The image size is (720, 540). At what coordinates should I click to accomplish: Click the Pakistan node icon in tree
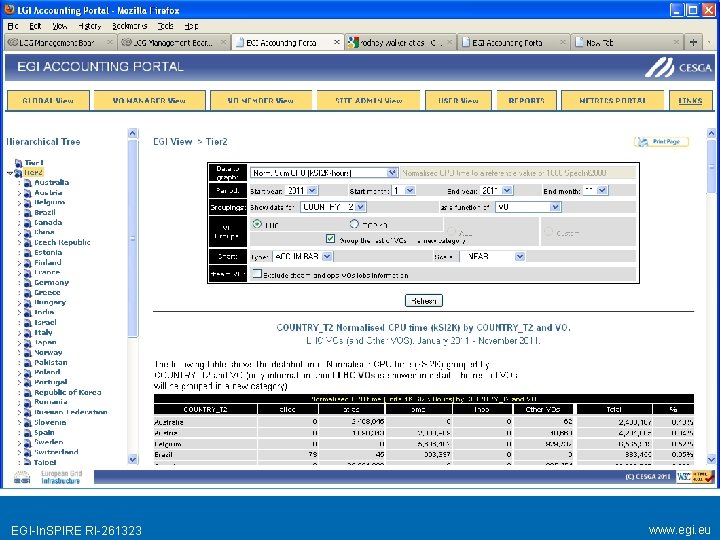click(x=28, y=363)
